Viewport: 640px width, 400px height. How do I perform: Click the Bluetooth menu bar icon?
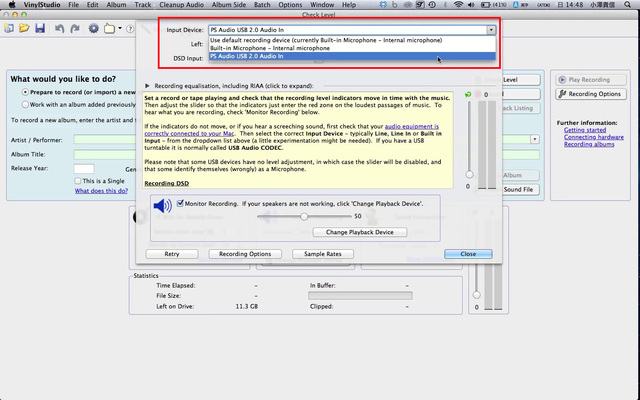(445, 5)
